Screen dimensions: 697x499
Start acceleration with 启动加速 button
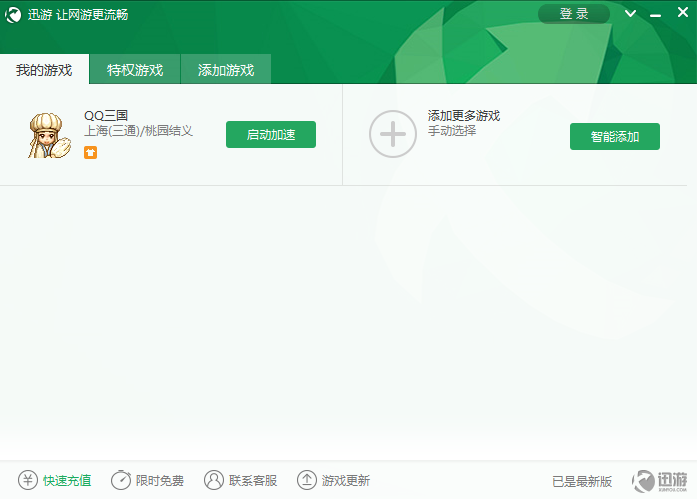click(271, 134)
